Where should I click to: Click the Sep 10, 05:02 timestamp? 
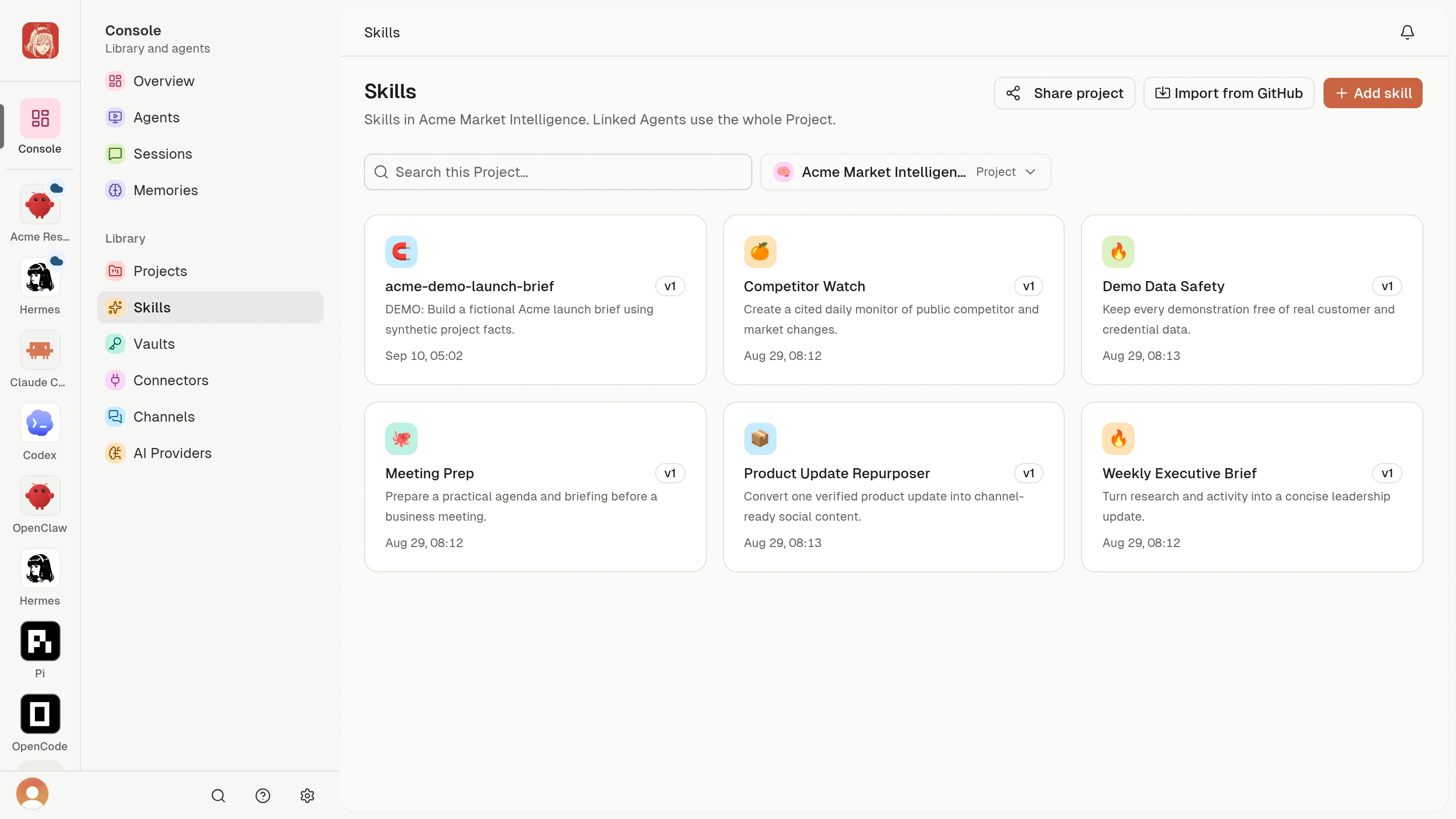424,355
